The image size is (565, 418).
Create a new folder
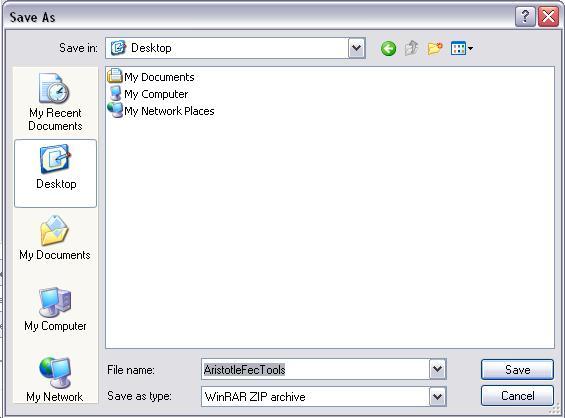tap(435, 48)
